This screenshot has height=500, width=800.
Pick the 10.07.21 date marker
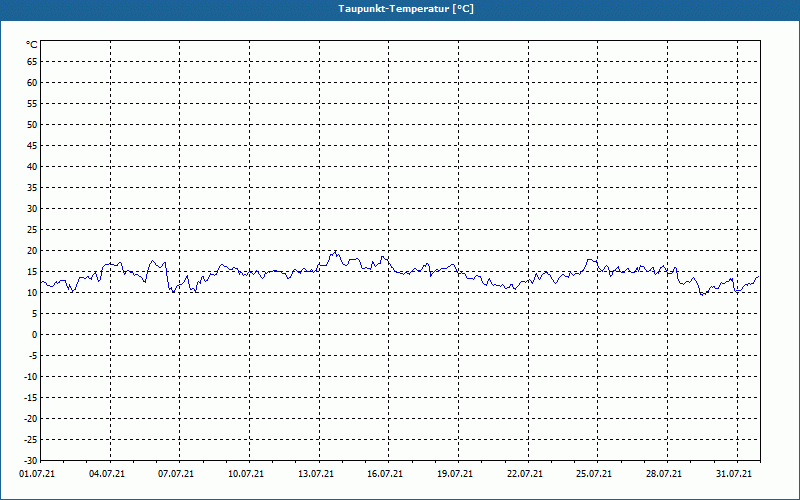(x=247, y=474)
